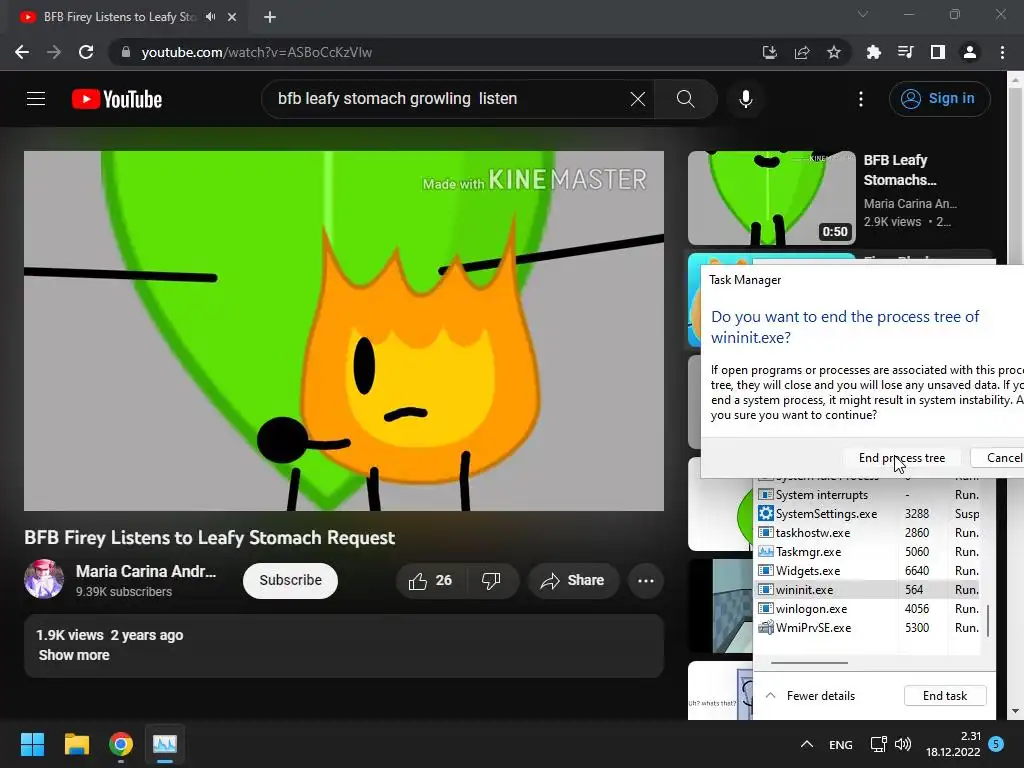This screenshot has height=768, width=1024.
Task: Select winlogon.exe in process list
Action: coord(869,609)
